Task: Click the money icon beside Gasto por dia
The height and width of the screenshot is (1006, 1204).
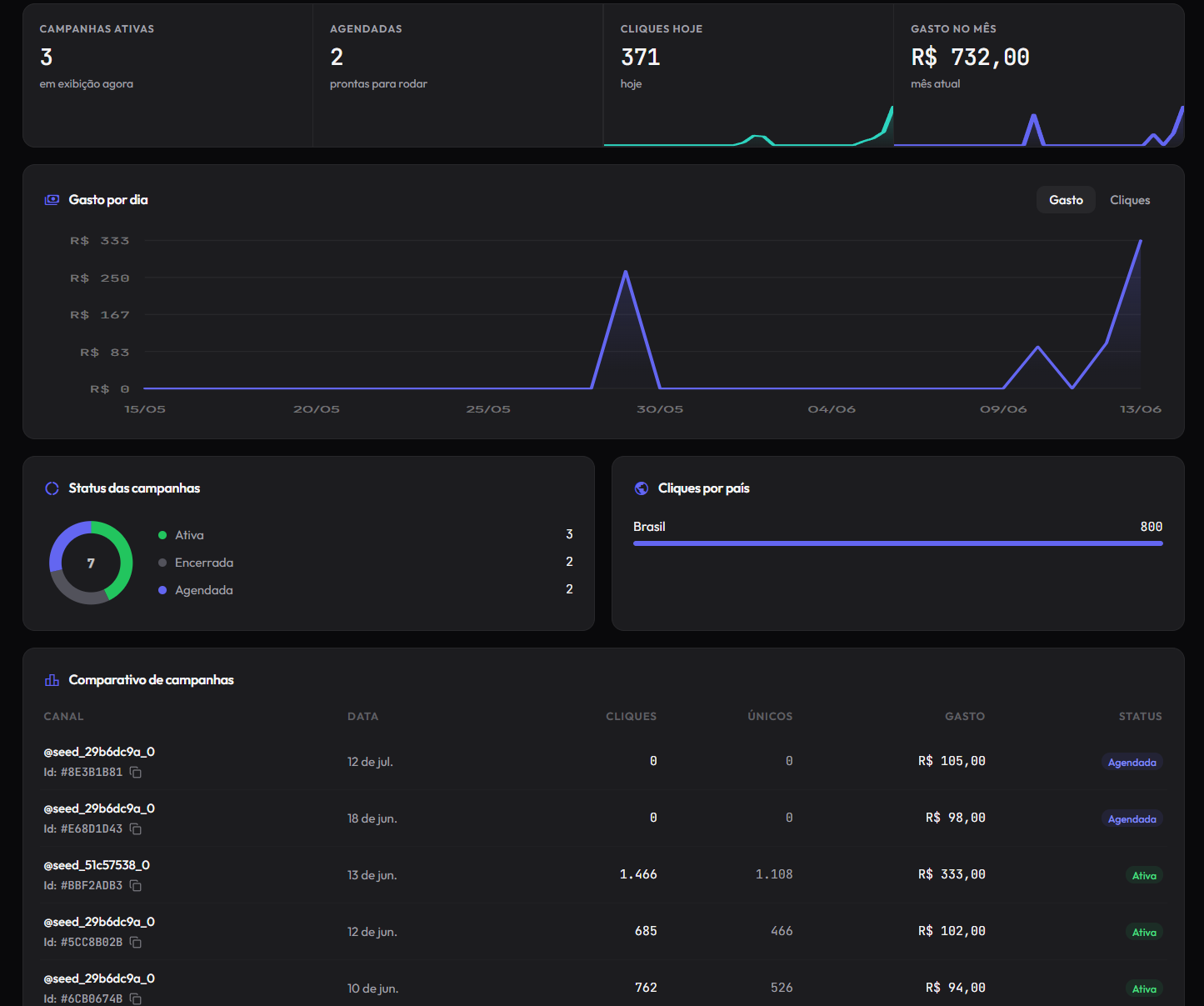Action: 52,200
